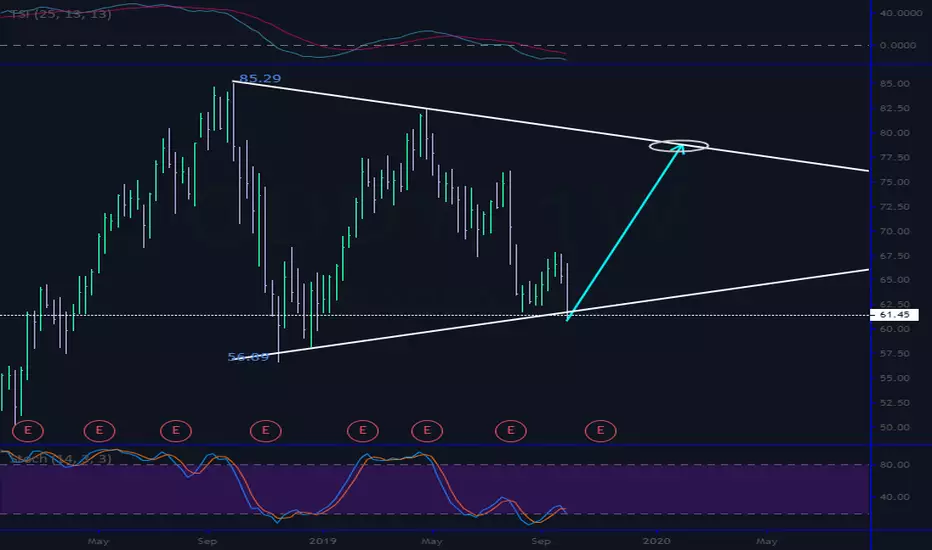Screen dimensions: 932x550
Task: Select the ellipse drawing on the upper trendline
Action: (x=678, y=145)
